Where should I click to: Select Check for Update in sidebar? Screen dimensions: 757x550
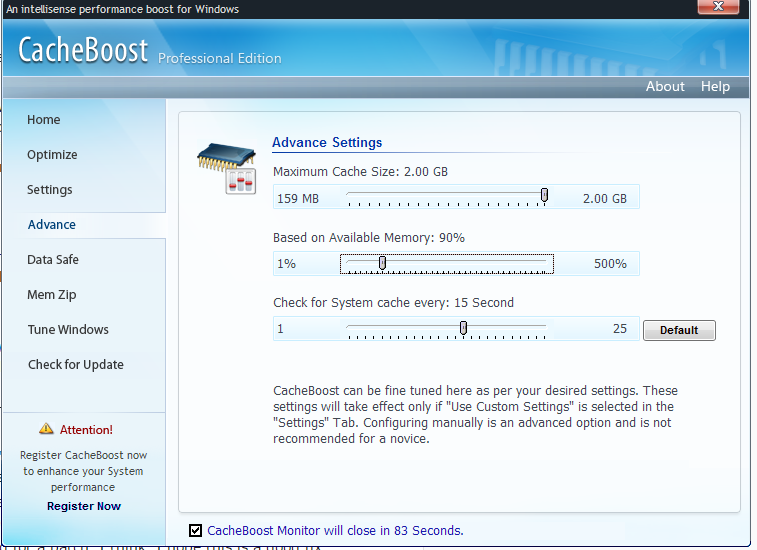click(x=76, y=365)
